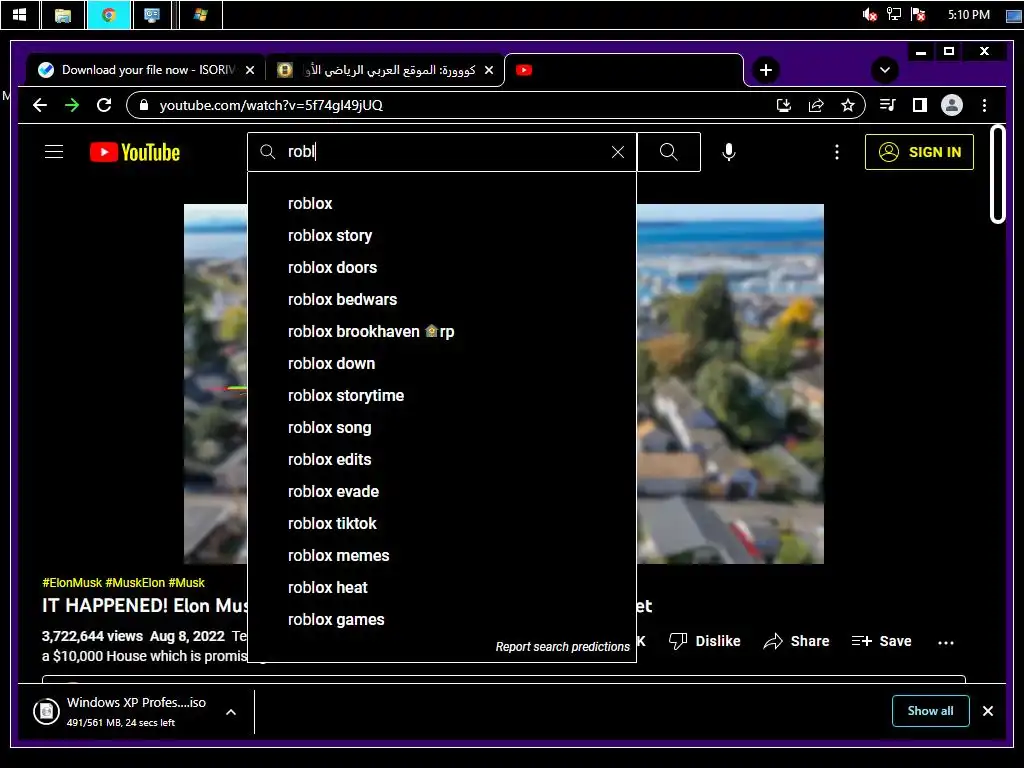Choose 'roblox edits' suggestion
This screenshot has width=1024, height=768.
pos(442,460)
